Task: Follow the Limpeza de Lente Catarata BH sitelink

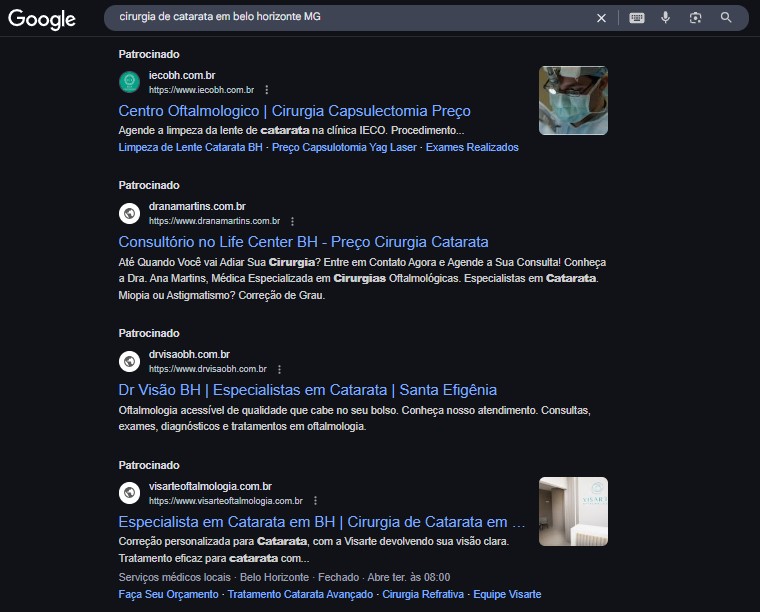Action: (190, 147)
